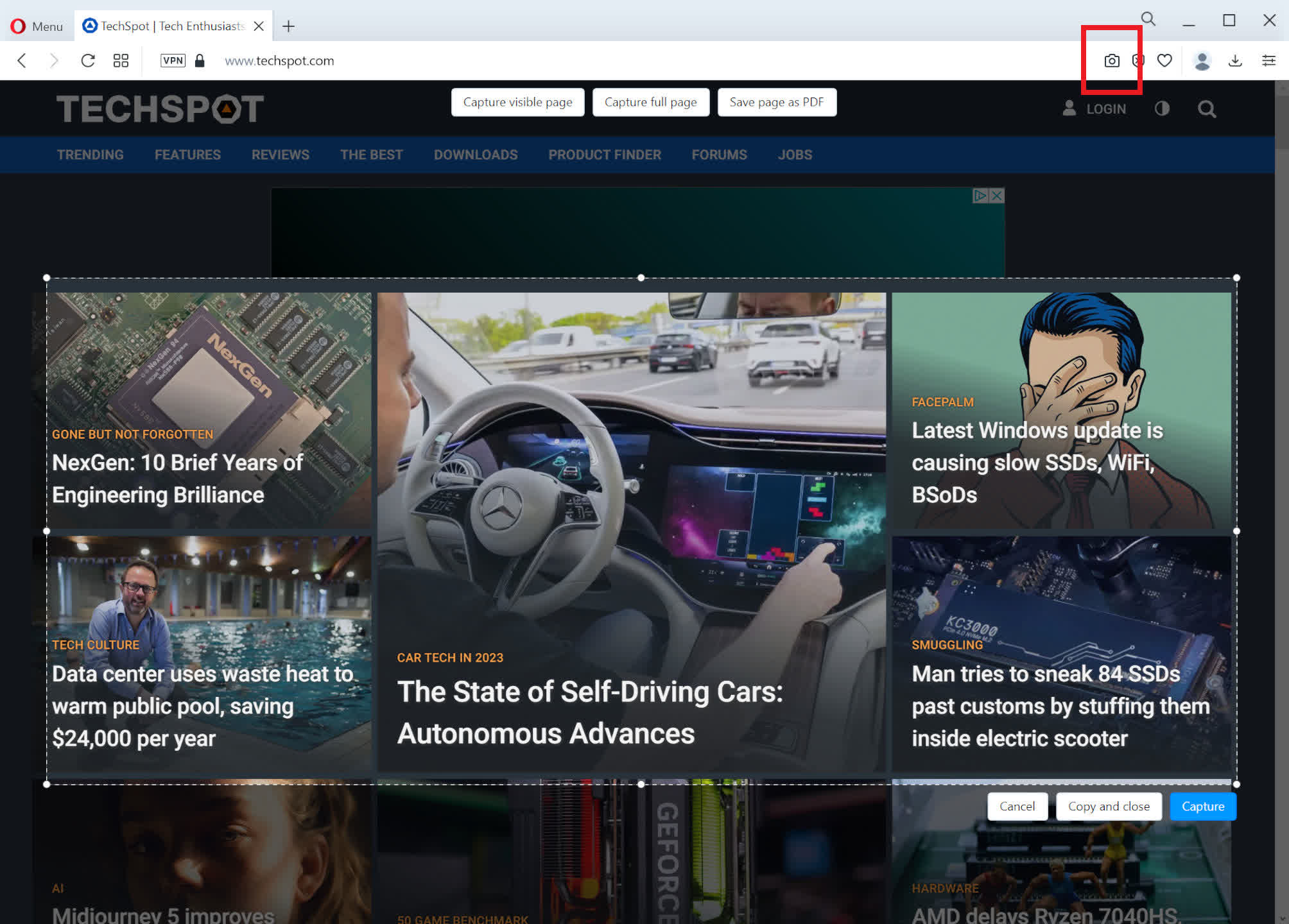Grab the right-middle selection handle
1289x924 pixels.
coord(1236,531)
